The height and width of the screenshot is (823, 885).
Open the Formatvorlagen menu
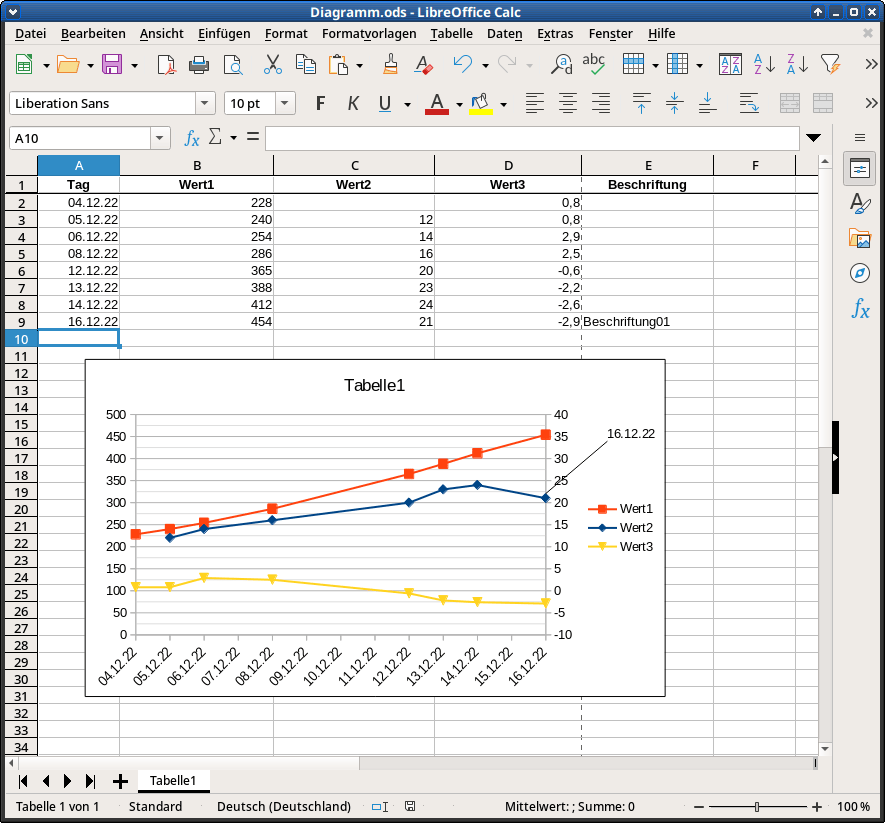point(369,34)
